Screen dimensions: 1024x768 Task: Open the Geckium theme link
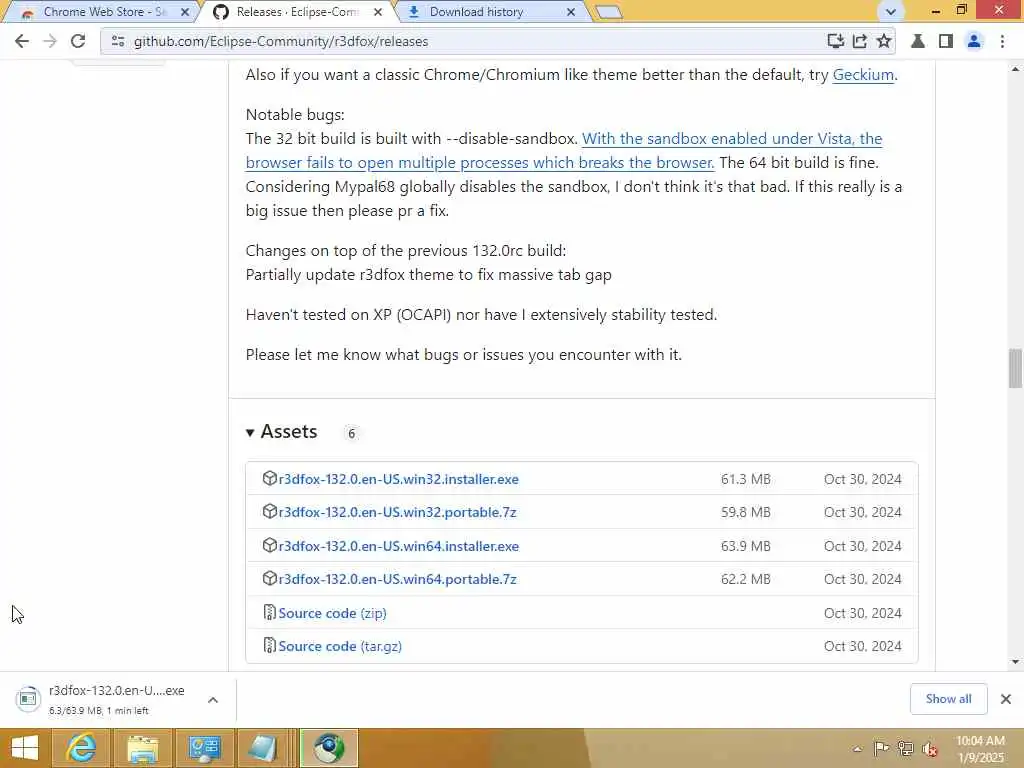pyautogui.click(x=863, y=74)
